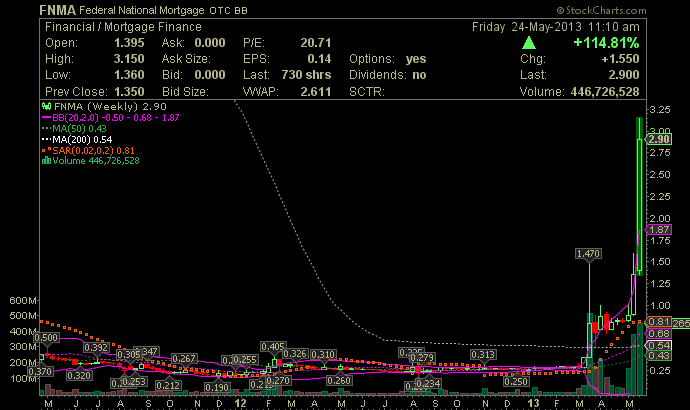Select the Last price 2.900 value

click(624, 75)
